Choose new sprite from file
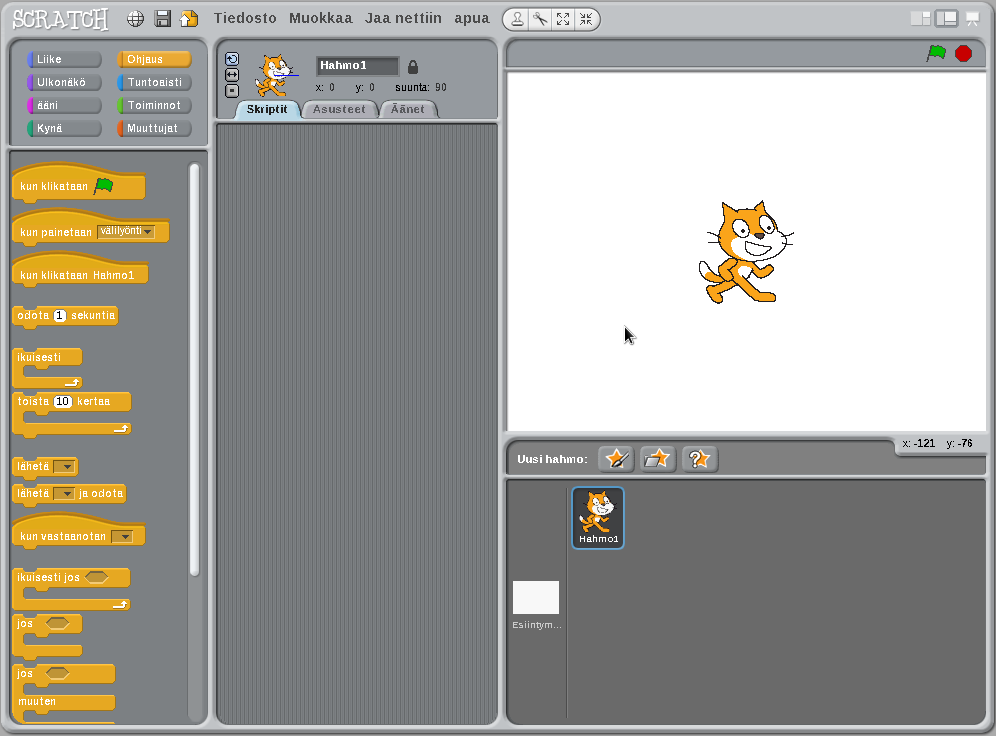The width and height of the screenshot is (996, 736). click(657, 458)
